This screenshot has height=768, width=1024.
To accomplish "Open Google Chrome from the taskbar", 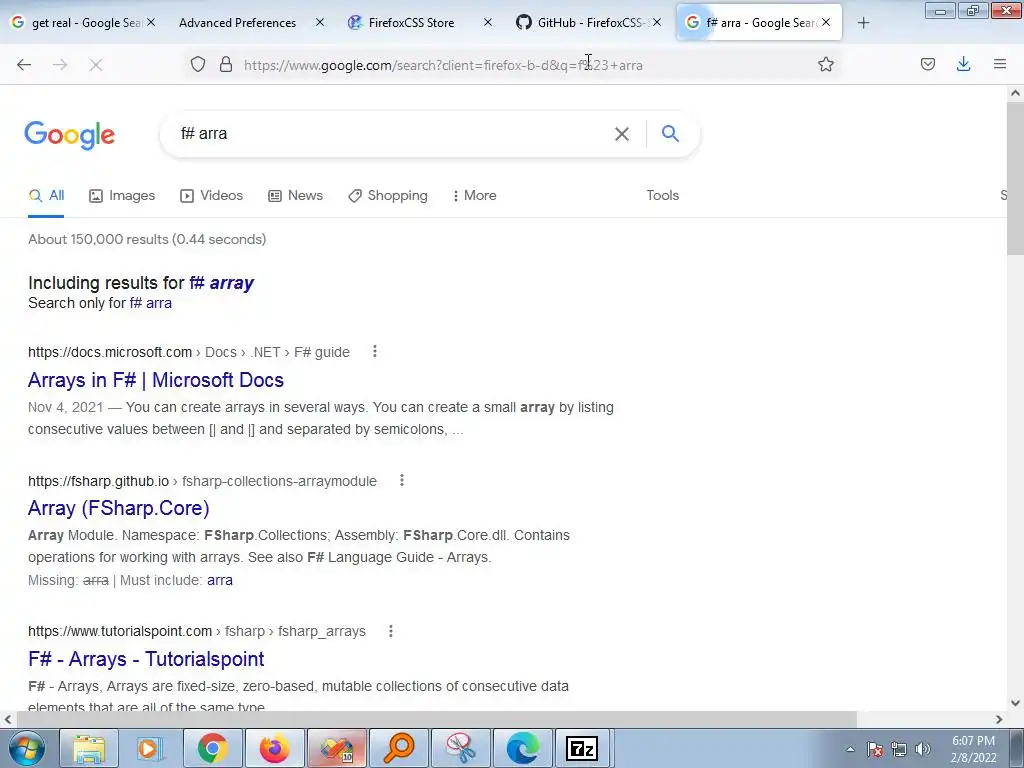I will click(x=212, y=748).
